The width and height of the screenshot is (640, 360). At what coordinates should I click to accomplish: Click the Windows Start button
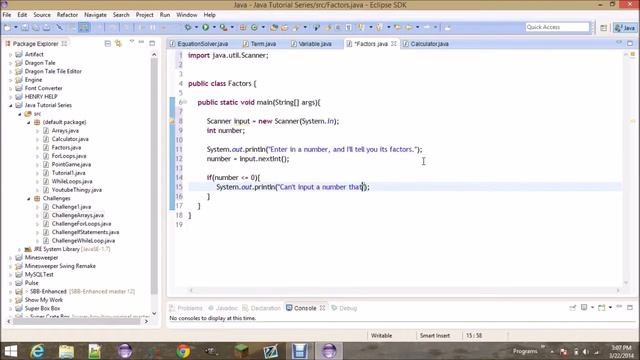11,351
